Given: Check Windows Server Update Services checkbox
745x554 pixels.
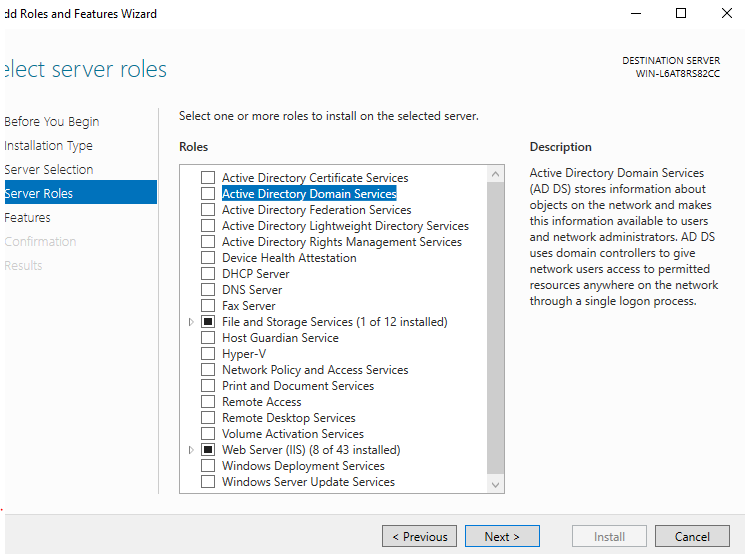Looking at the screenshot, I should (x=208, y=481).
